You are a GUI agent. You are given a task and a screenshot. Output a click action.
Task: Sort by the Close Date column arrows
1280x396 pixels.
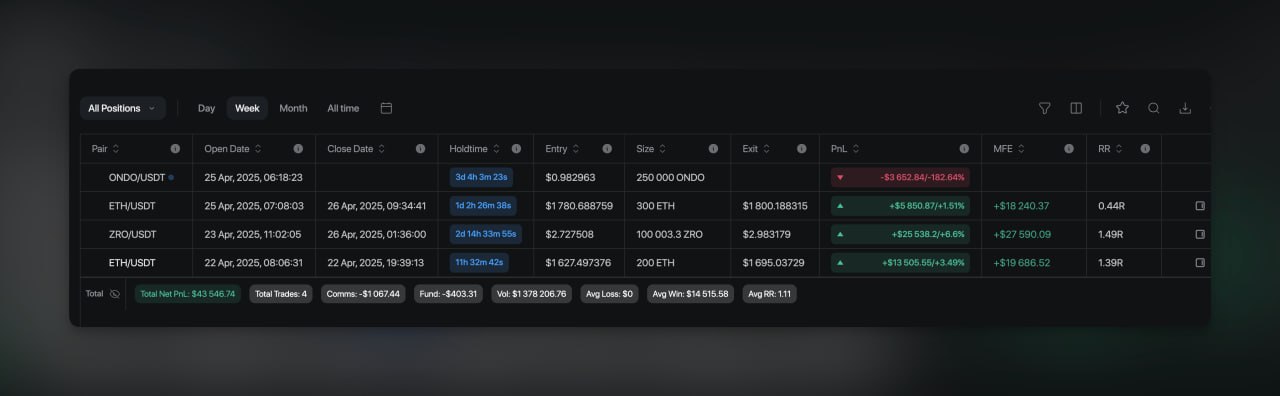coord(382,149)
